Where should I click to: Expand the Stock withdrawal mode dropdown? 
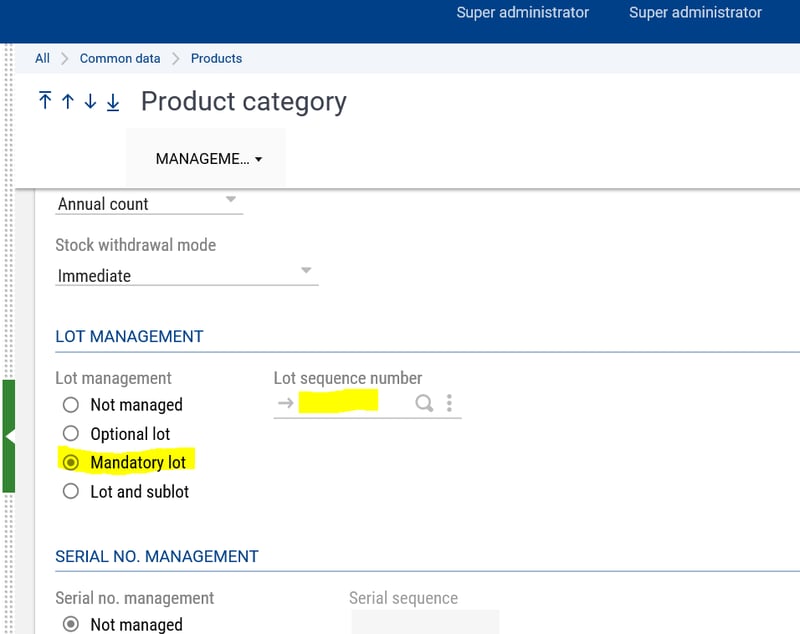click(x=186, y=275)
